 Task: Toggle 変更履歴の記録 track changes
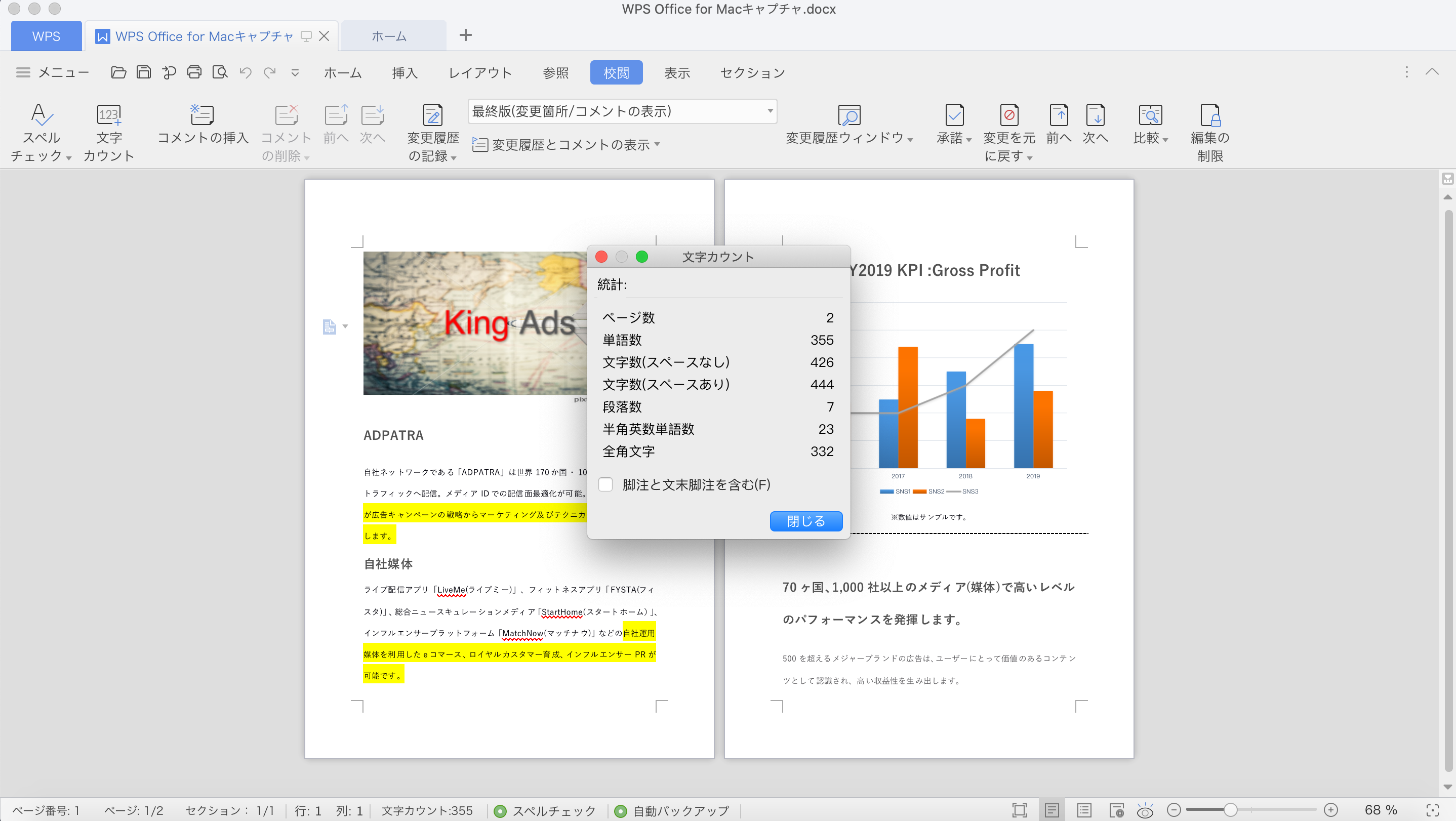click(433, 132)
